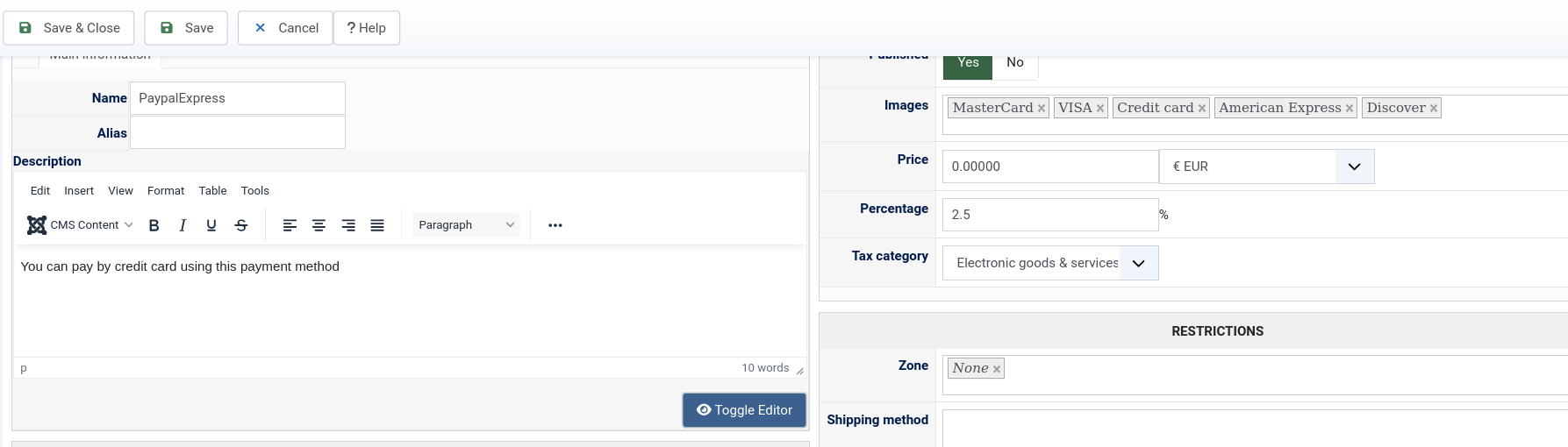Image resolution: width=1568 pixels, height=447 pixels.
Task: Set Published to No
Action: (x=1015, y=63)
